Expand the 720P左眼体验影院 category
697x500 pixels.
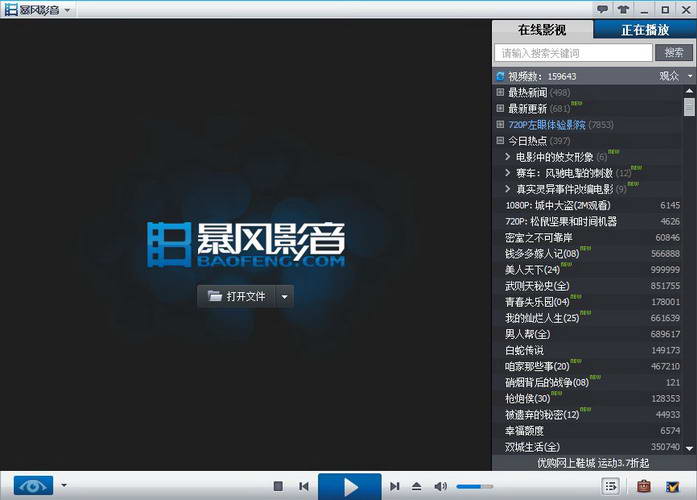[500, 124]
